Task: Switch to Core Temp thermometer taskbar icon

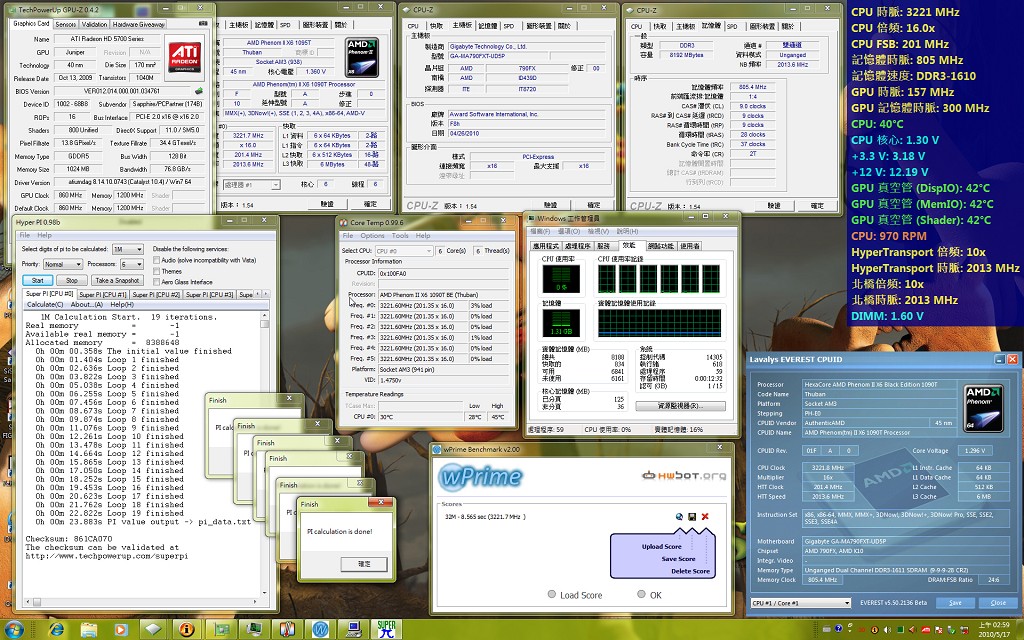Action: coord(288,629)
